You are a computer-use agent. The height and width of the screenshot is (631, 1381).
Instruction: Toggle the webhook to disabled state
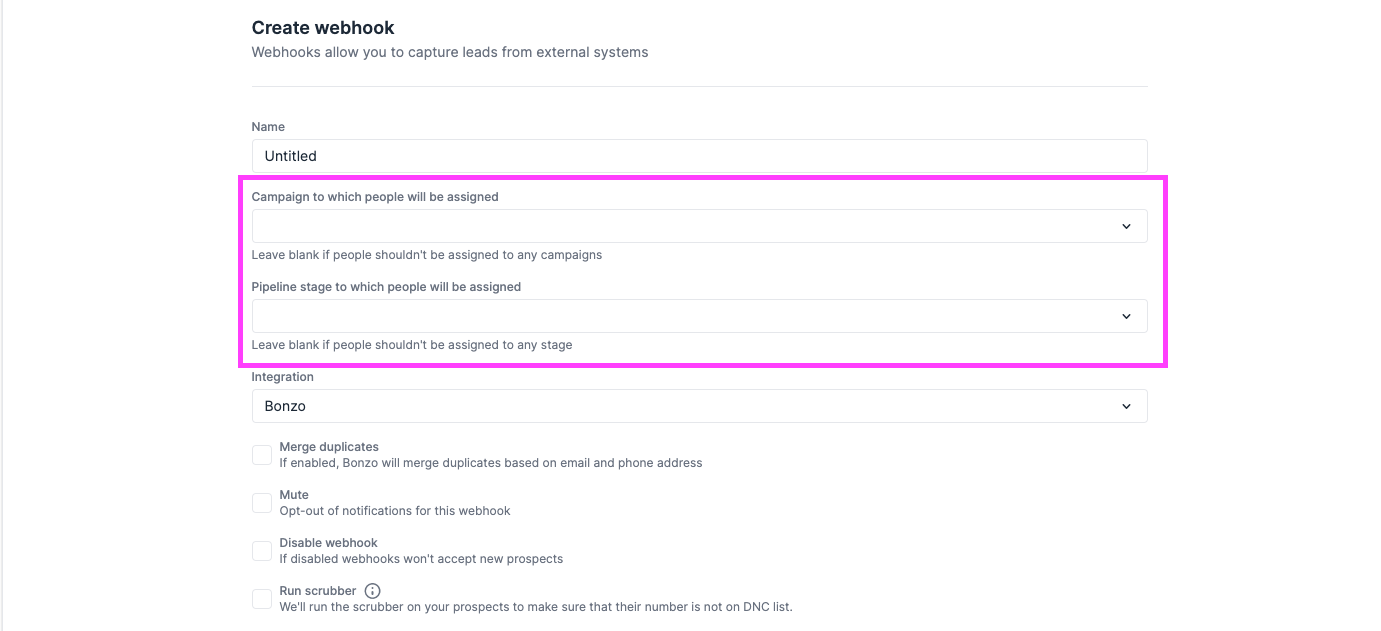(261, 550)
